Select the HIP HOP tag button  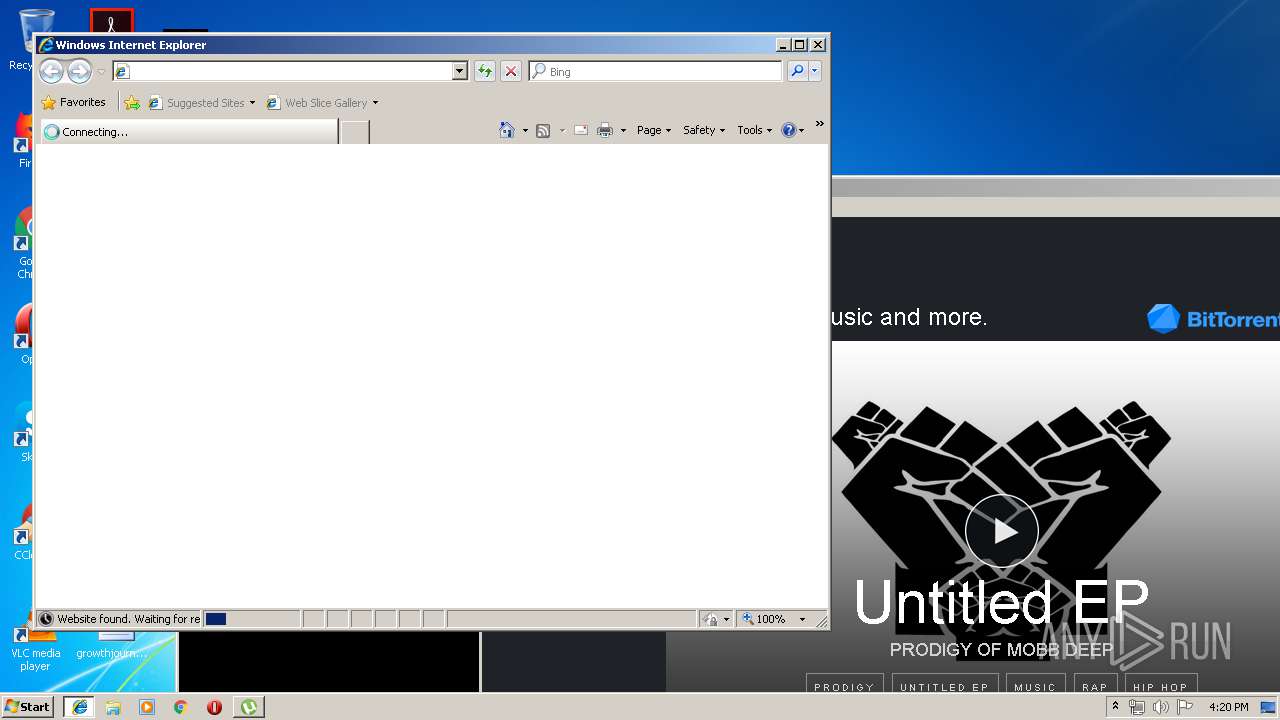click(x=1160, y=687)
